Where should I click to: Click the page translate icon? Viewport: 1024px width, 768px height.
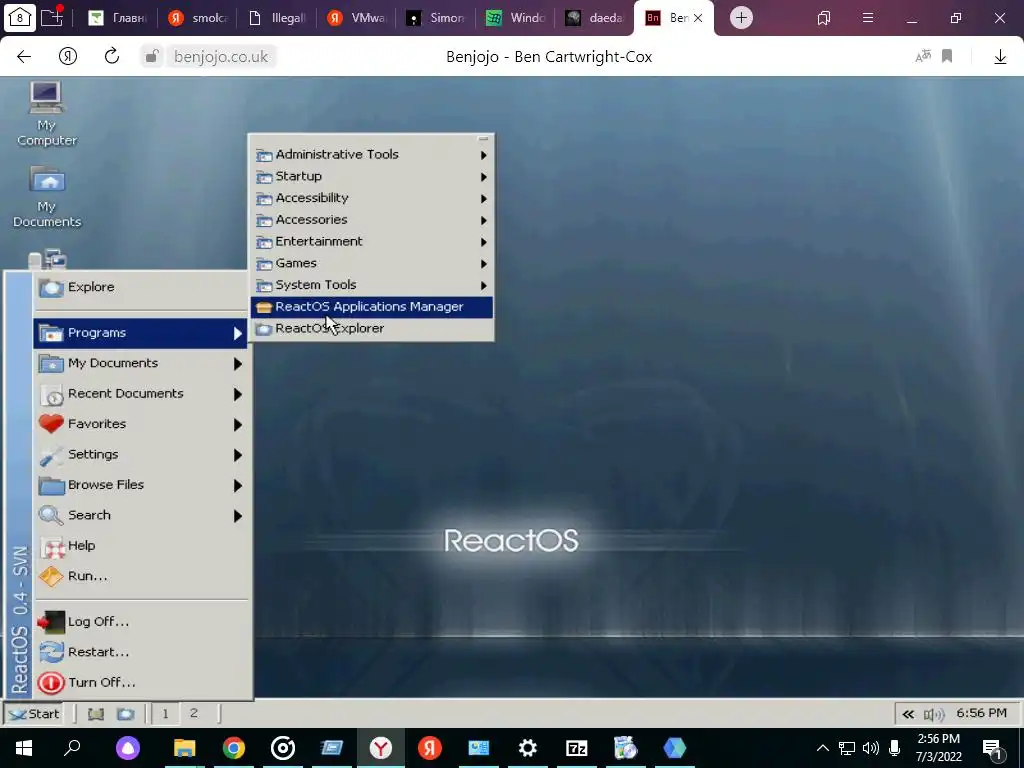click(x=923, y=57)
